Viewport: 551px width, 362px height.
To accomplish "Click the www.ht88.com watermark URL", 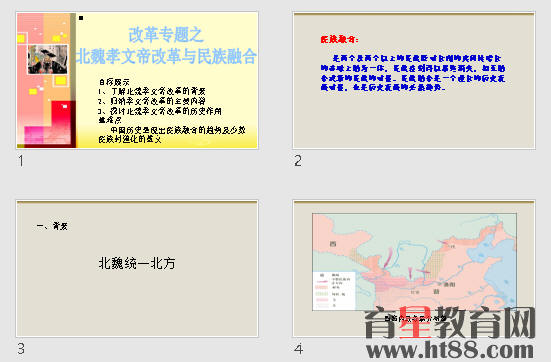I will coord(450,350).
